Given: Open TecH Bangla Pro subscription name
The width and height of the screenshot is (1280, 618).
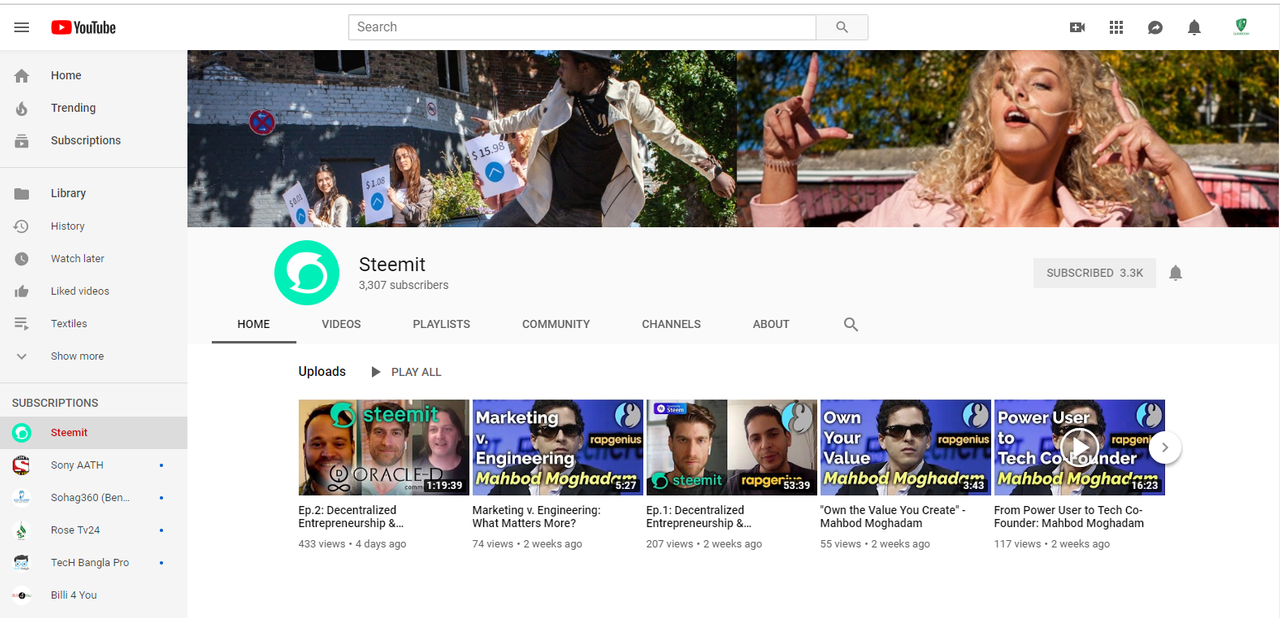Looking at the screenshot, I should pyautogui.click(x=90, y=563).
